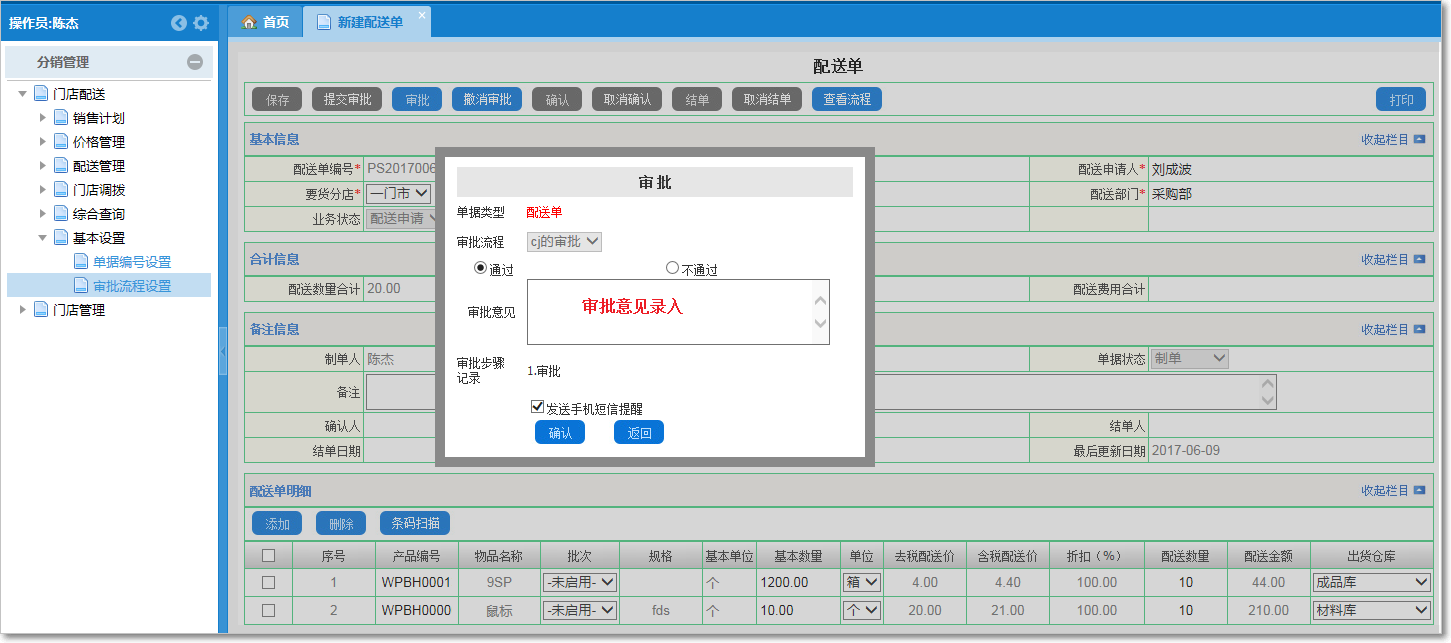Click the circular back arrow icon beside the gear

[x=180, y=22]
